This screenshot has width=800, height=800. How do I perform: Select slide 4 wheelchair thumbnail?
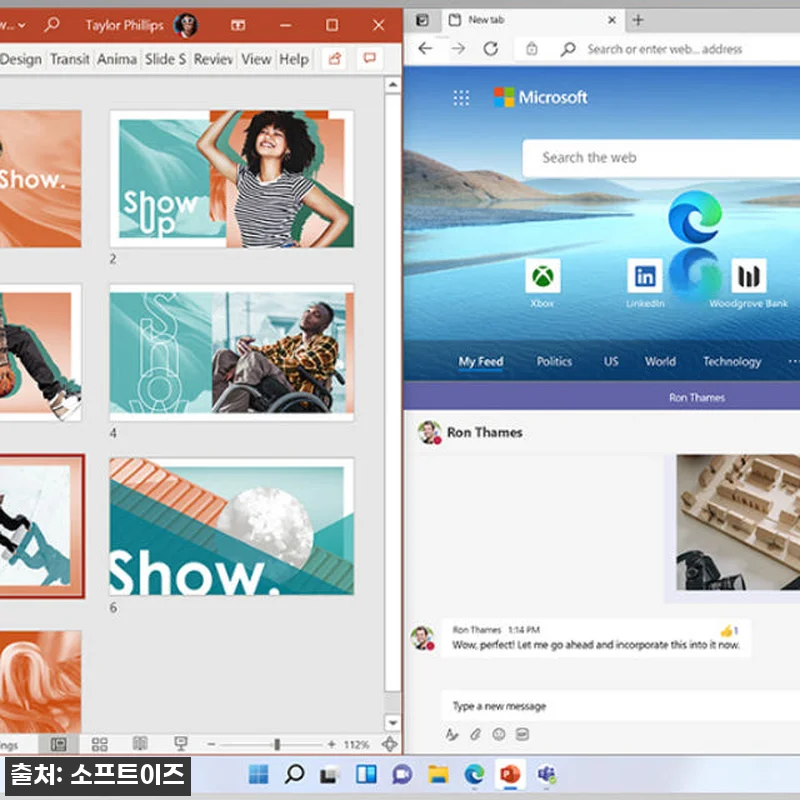coord(232,353)
